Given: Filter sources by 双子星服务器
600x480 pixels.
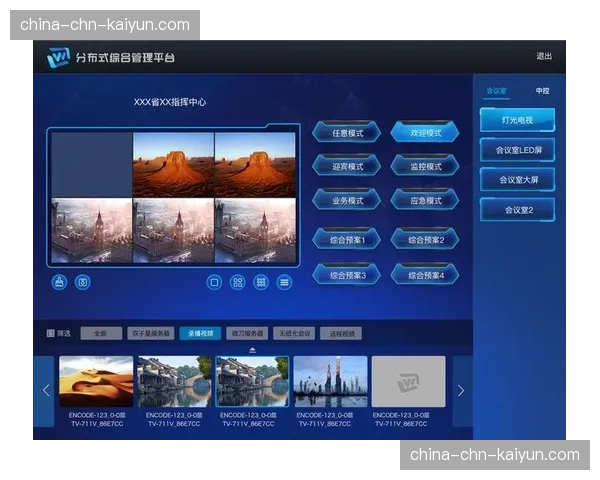Looking at the screenshot, I should pos(151,333).
